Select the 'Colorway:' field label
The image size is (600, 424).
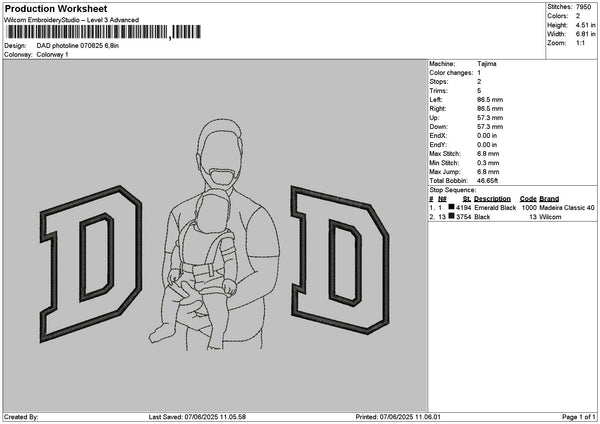pos(18,55)
